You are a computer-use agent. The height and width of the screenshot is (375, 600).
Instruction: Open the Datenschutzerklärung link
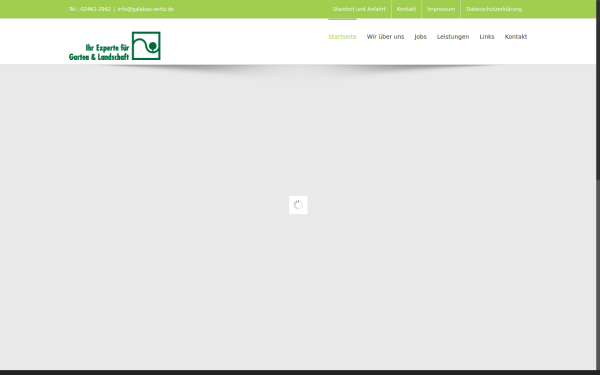pos(494,9)
